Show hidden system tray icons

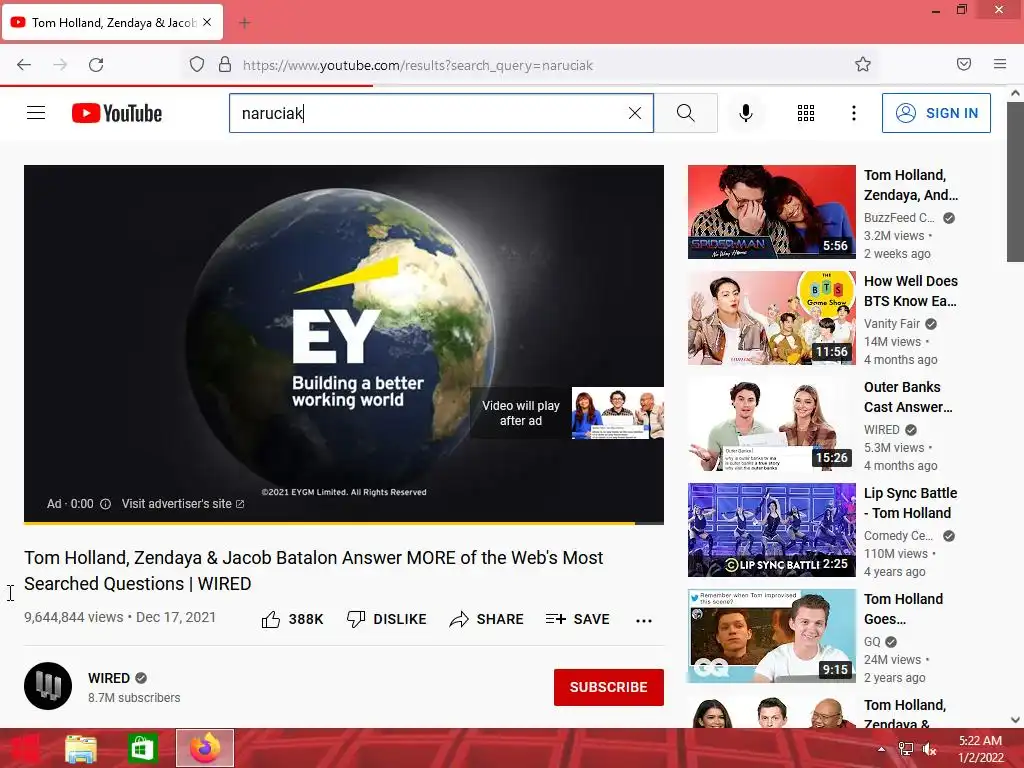click(x=881, y=749)
